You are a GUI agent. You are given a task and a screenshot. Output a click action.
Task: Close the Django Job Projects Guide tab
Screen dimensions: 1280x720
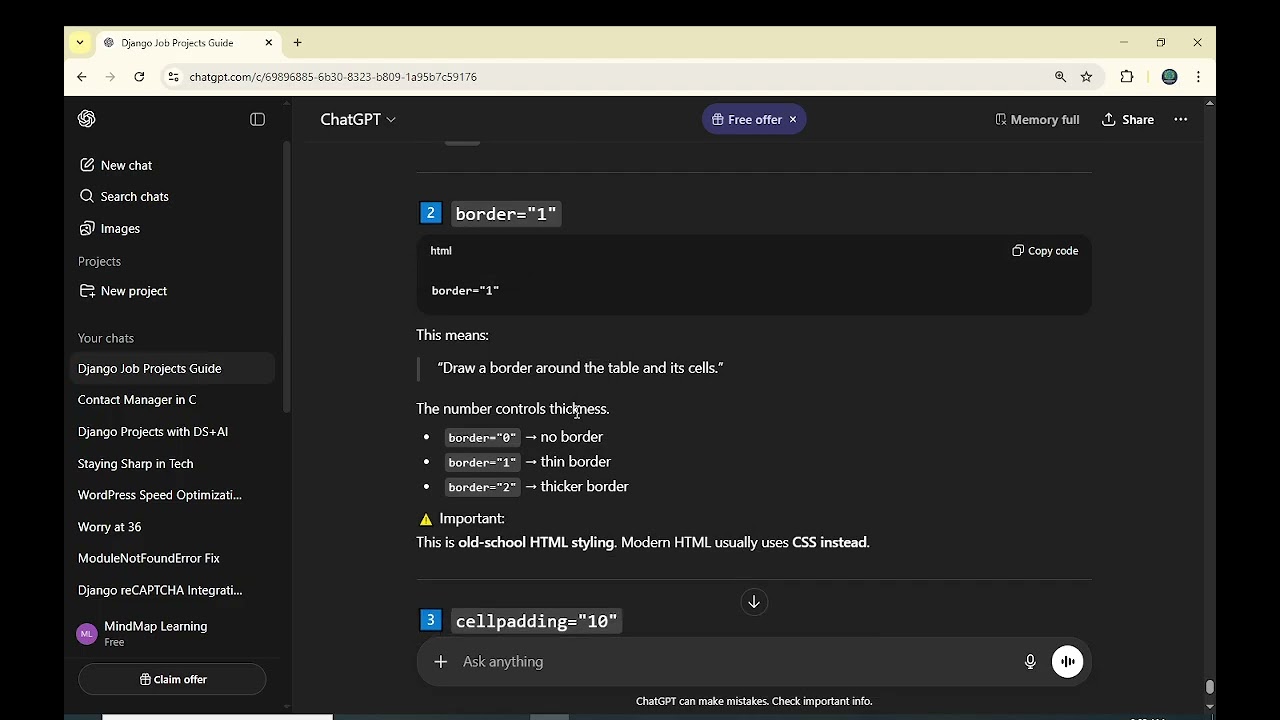pos(268,43)
